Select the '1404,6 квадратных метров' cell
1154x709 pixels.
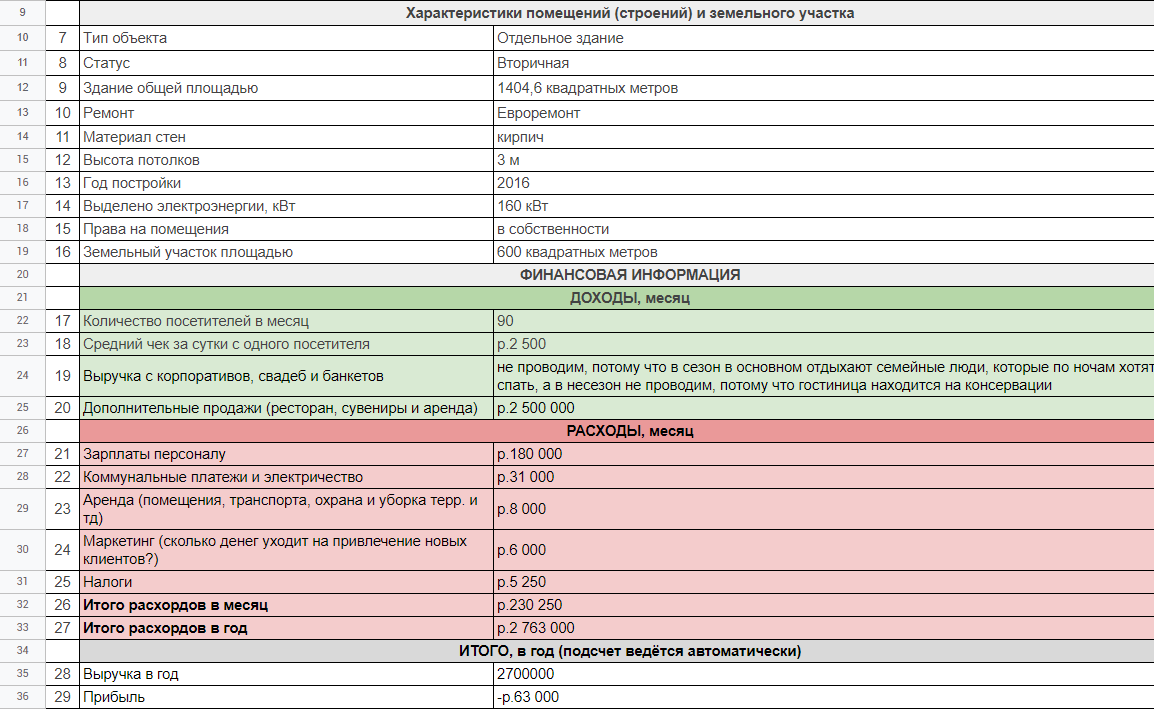pos(824,88)
